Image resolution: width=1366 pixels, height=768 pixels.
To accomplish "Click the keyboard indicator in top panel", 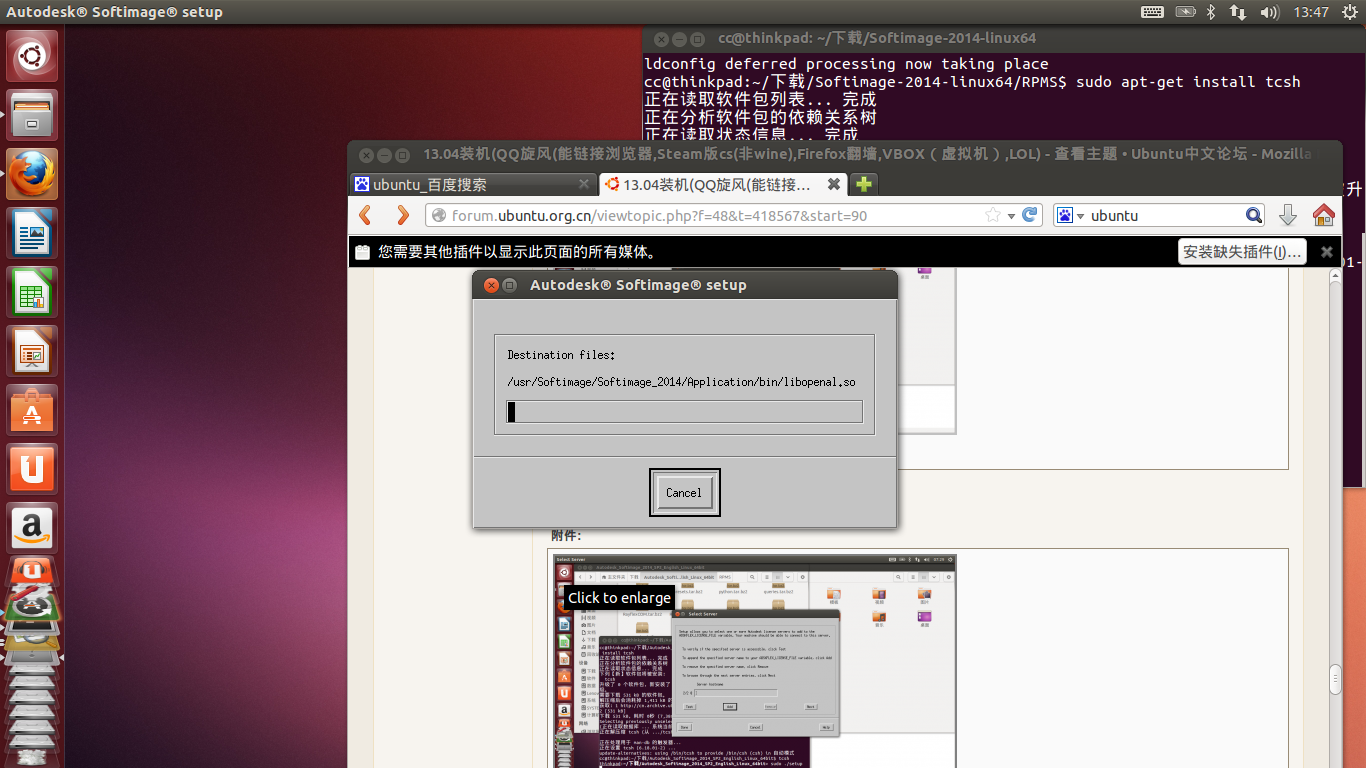I will coord(1152,12).
